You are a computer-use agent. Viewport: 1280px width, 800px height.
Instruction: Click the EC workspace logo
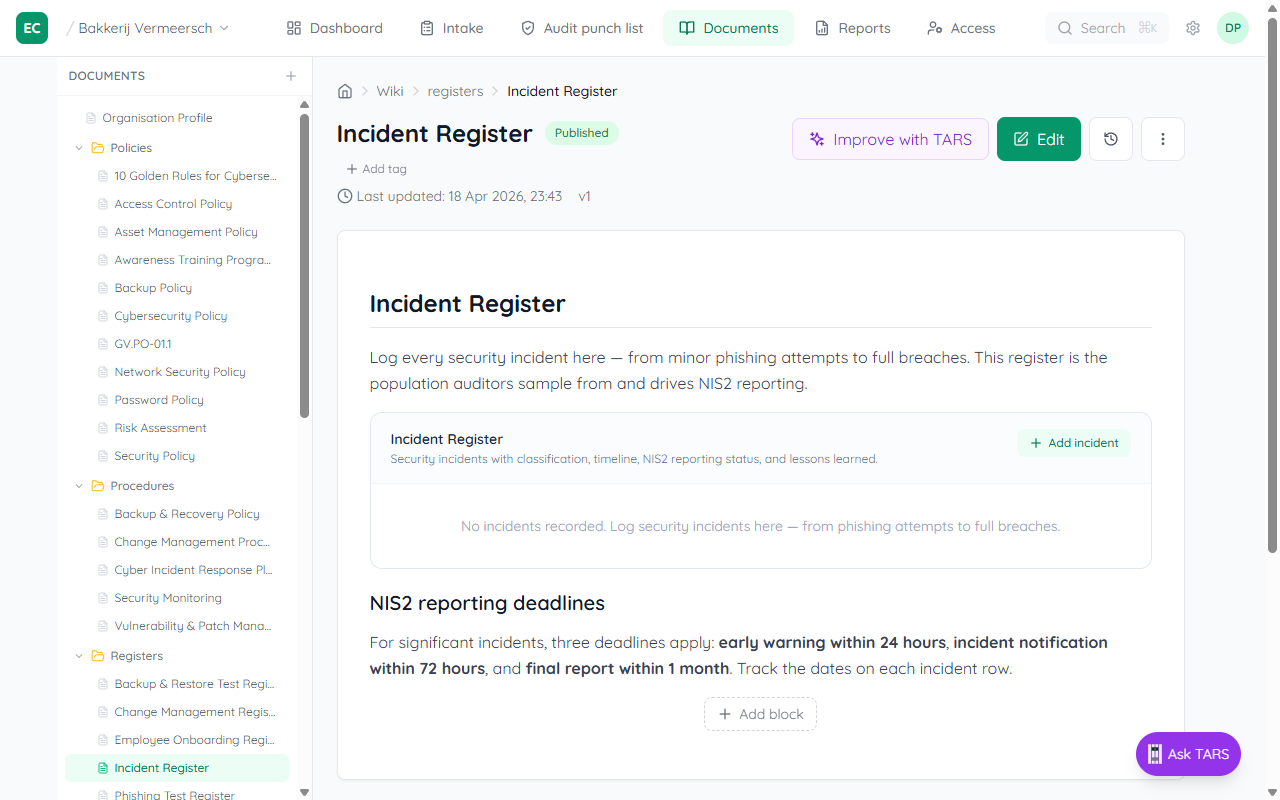(31, 28)
